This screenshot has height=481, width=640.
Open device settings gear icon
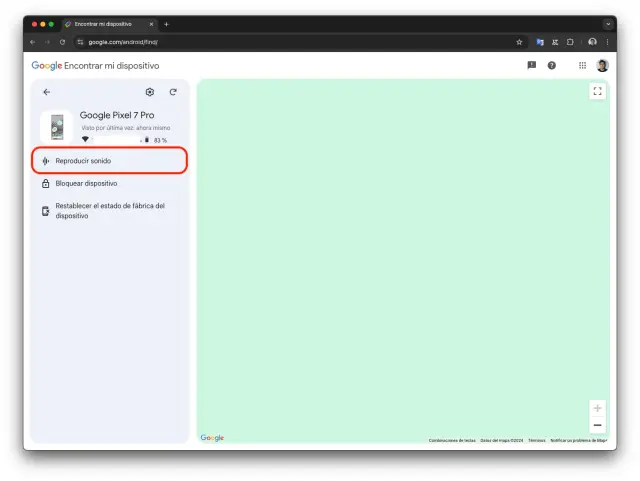150,92
